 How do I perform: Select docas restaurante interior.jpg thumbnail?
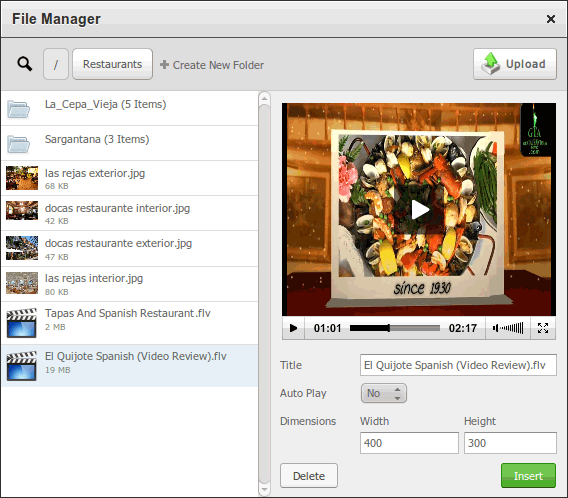click(22, 210)
